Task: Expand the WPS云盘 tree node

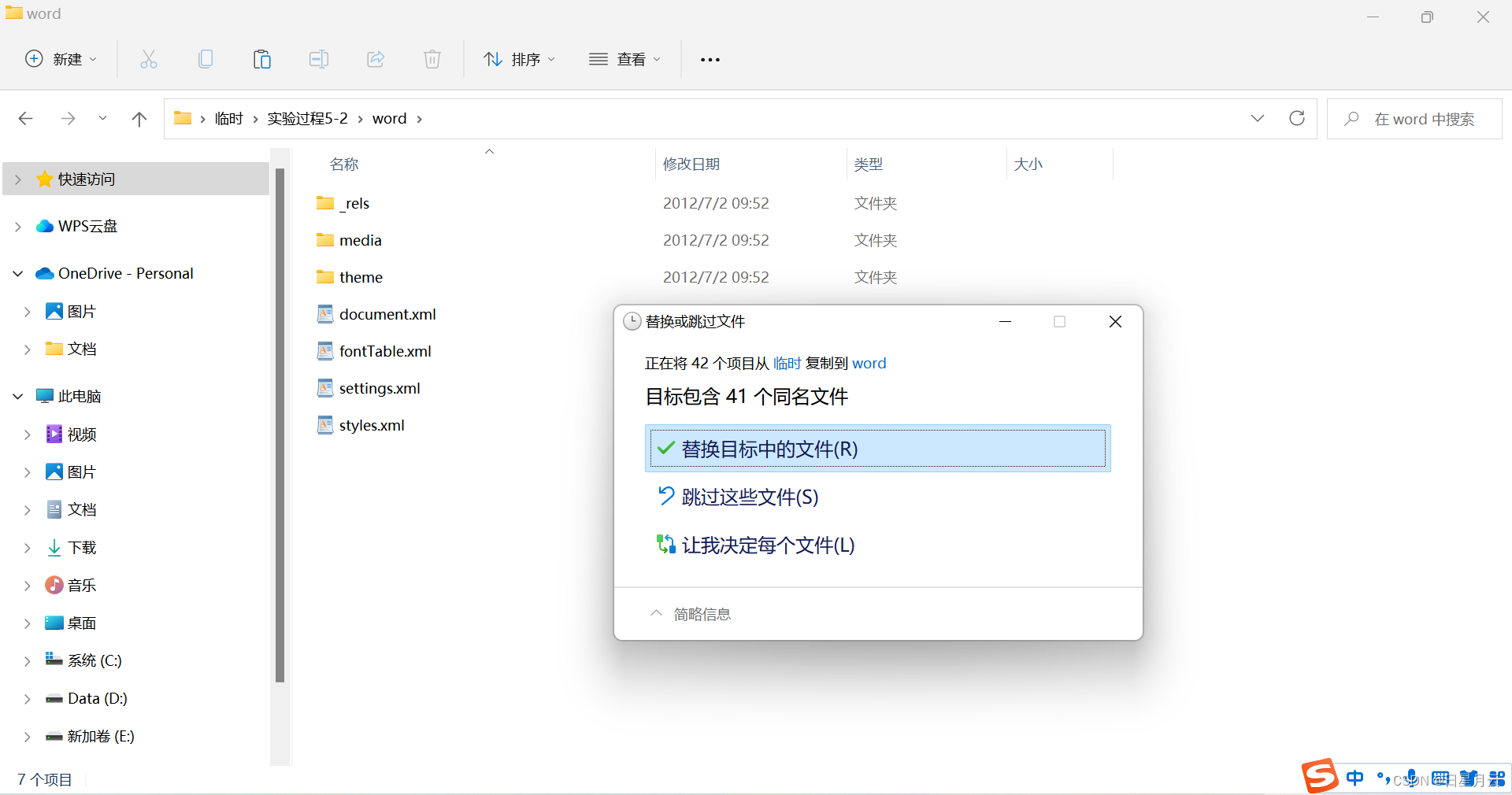Action: pos(17,227)
